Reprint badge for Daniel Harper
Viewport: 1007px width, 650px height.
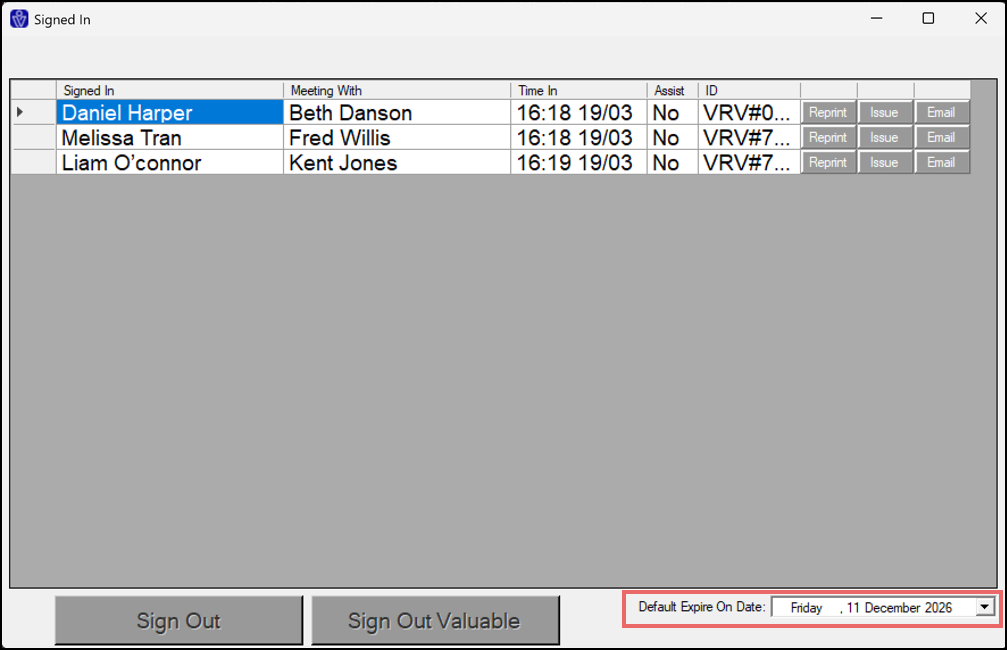(x=828, y=112)
